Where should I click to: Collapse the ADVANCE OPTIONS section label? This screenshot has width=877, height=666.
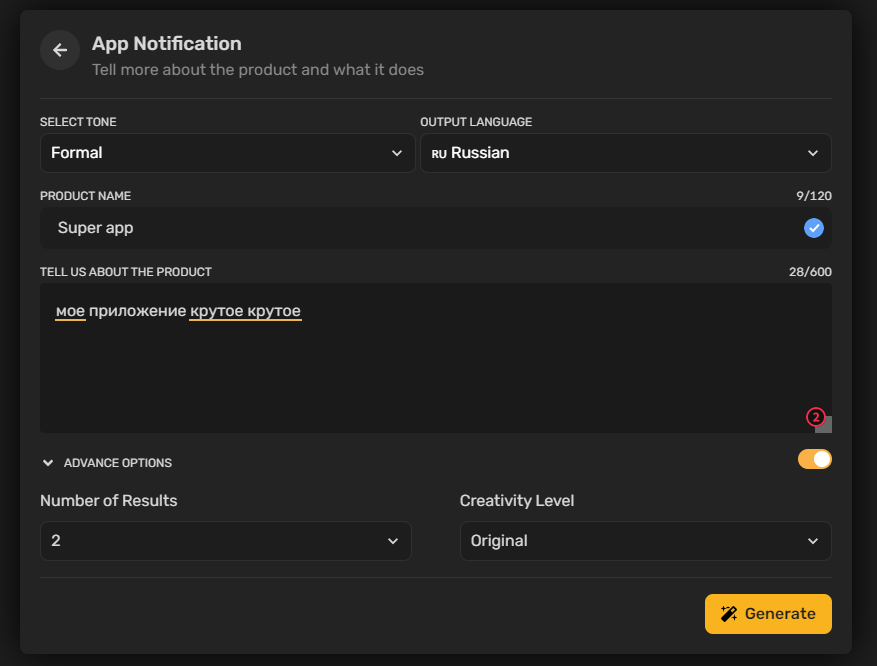(117, 463)
